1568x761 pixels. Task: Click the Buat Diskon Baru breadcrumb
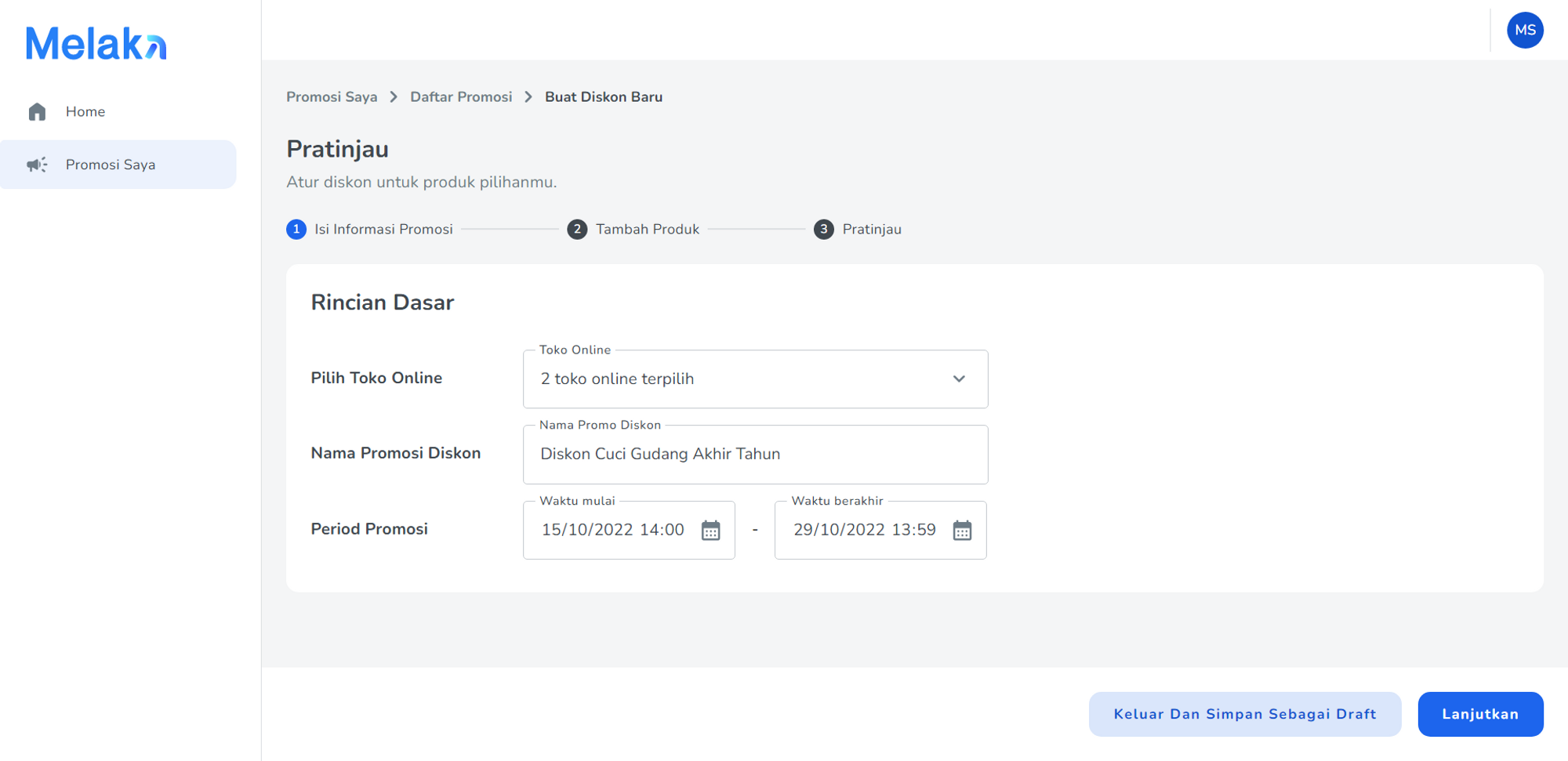click(604, 96)
